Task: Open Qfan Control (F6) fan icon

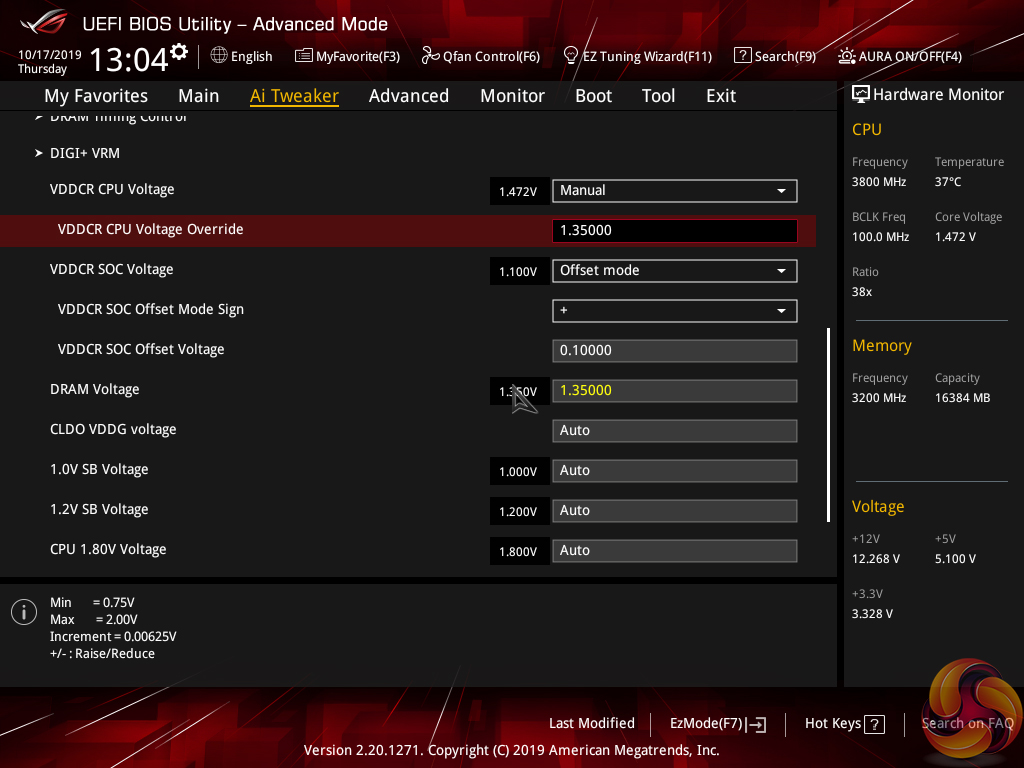Action: point(431,56)
